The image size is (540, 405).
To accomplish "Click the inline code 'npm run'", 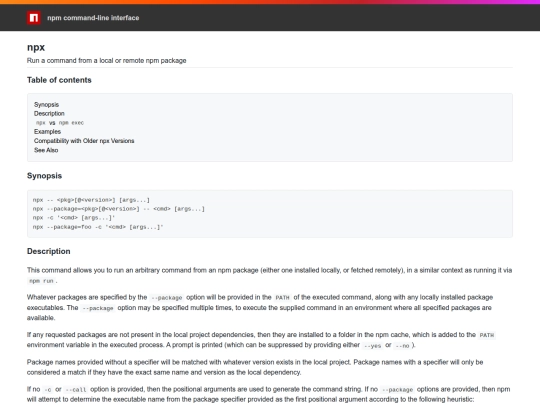I will coord(41,281).
